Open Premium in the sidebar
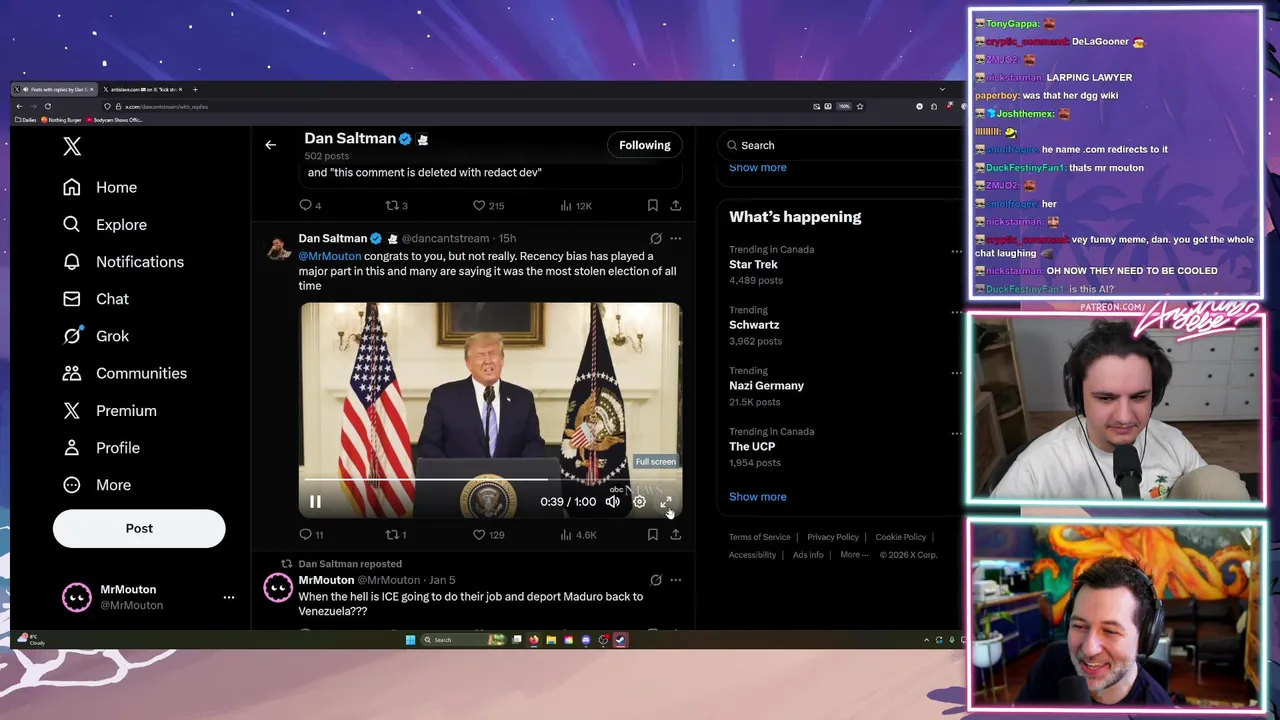Viewport: 1280px width, 720px height. (110, 411)
